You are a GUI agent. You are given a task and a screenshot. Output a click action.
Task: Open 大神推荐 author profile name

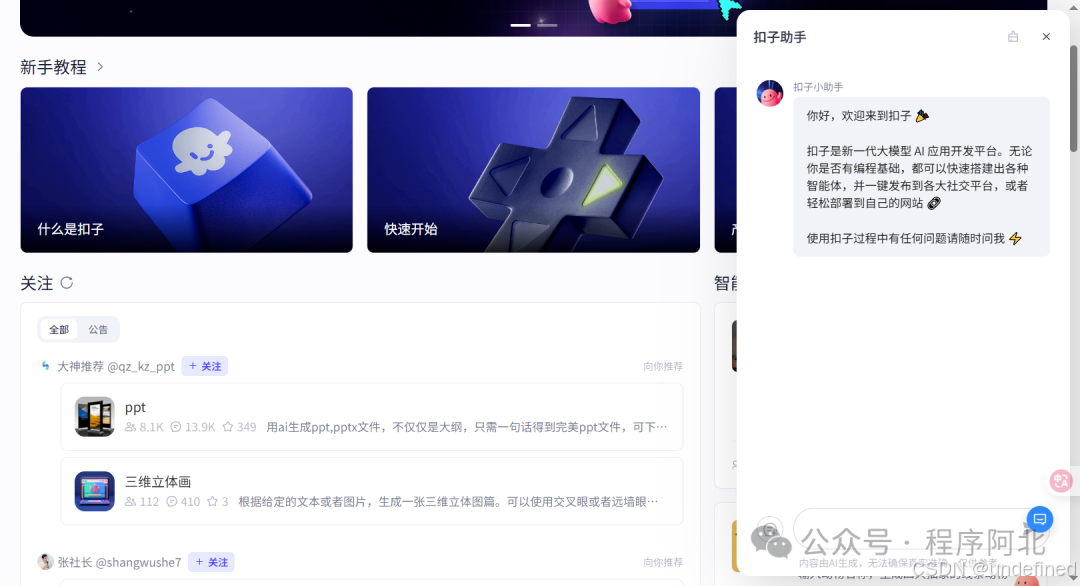[x=116, y=366]
